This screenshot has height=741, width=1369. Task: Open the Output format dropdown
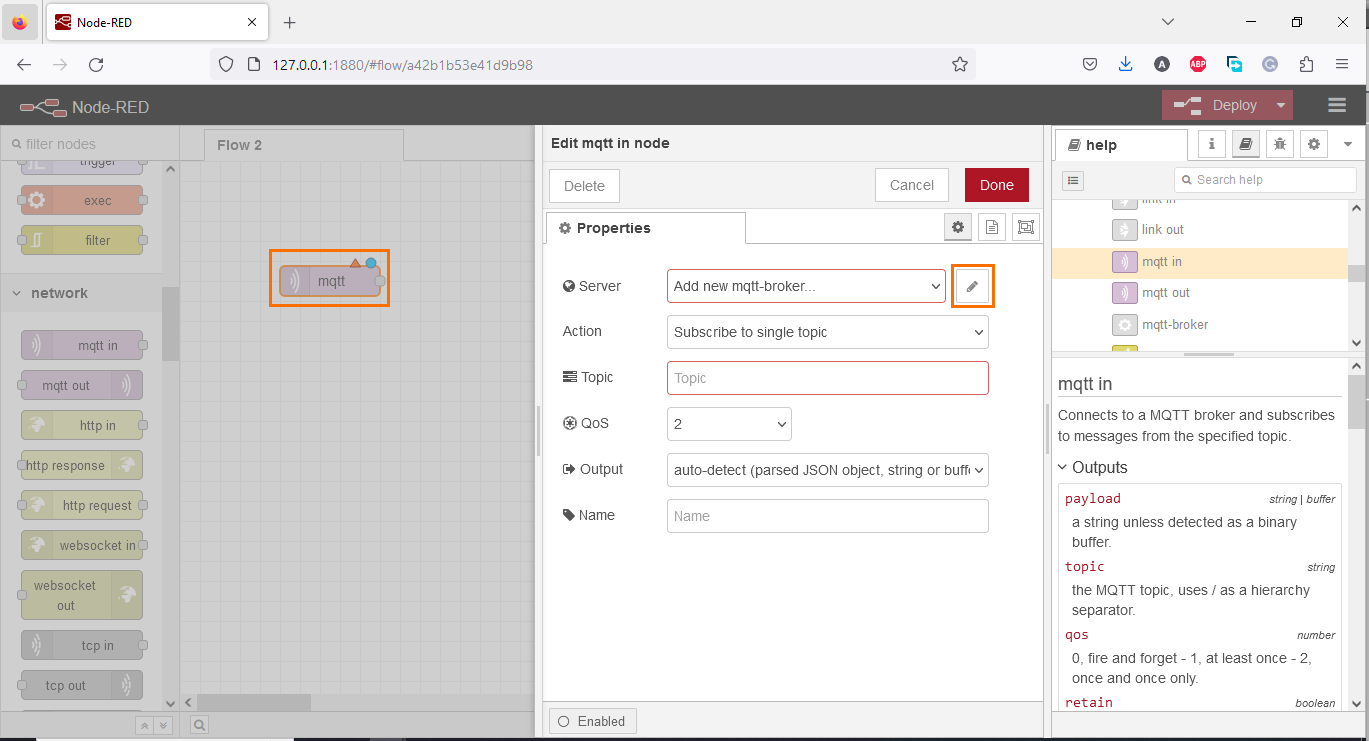click(x=827, y=470)
